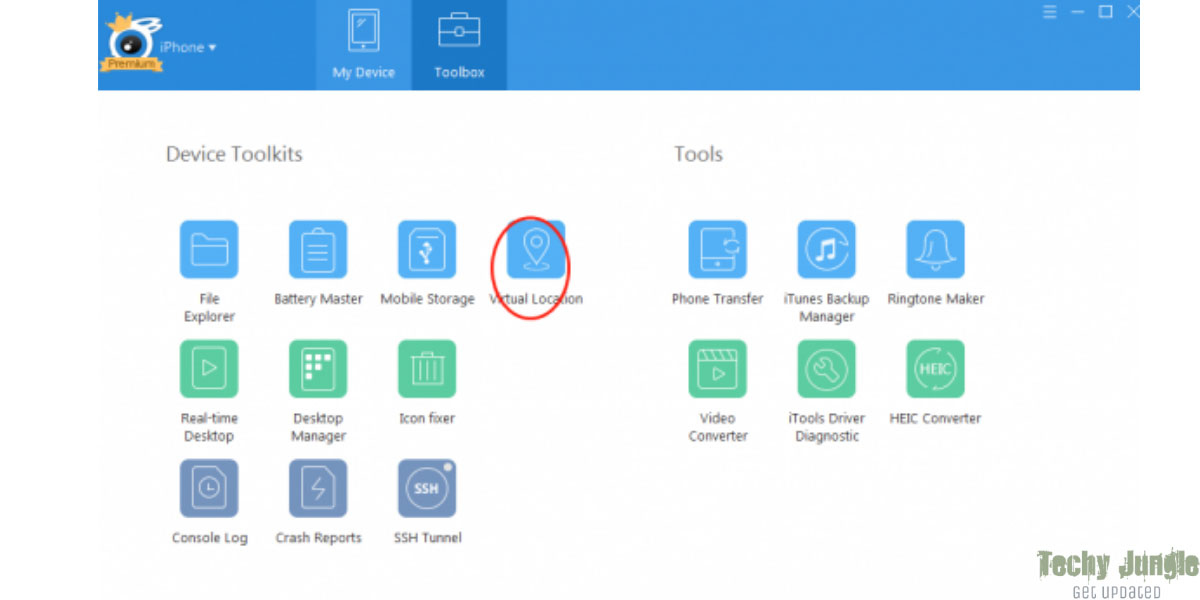1200x600 pixels.
Task: Run iTools Driver Diagnostic
Action: (826, 369)
